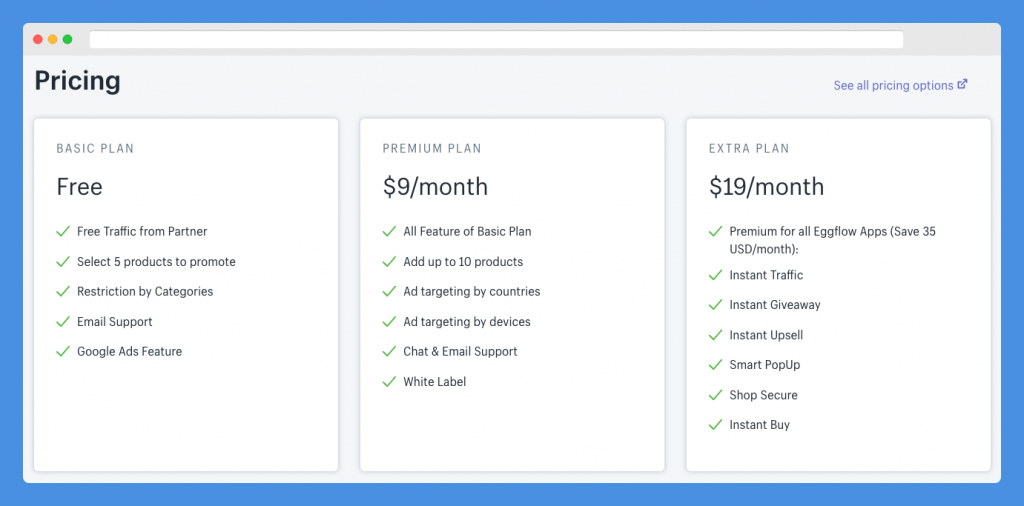1024x506 pixels.
Task: Click the Free price on Basic Plan
Action: point(80,187)
